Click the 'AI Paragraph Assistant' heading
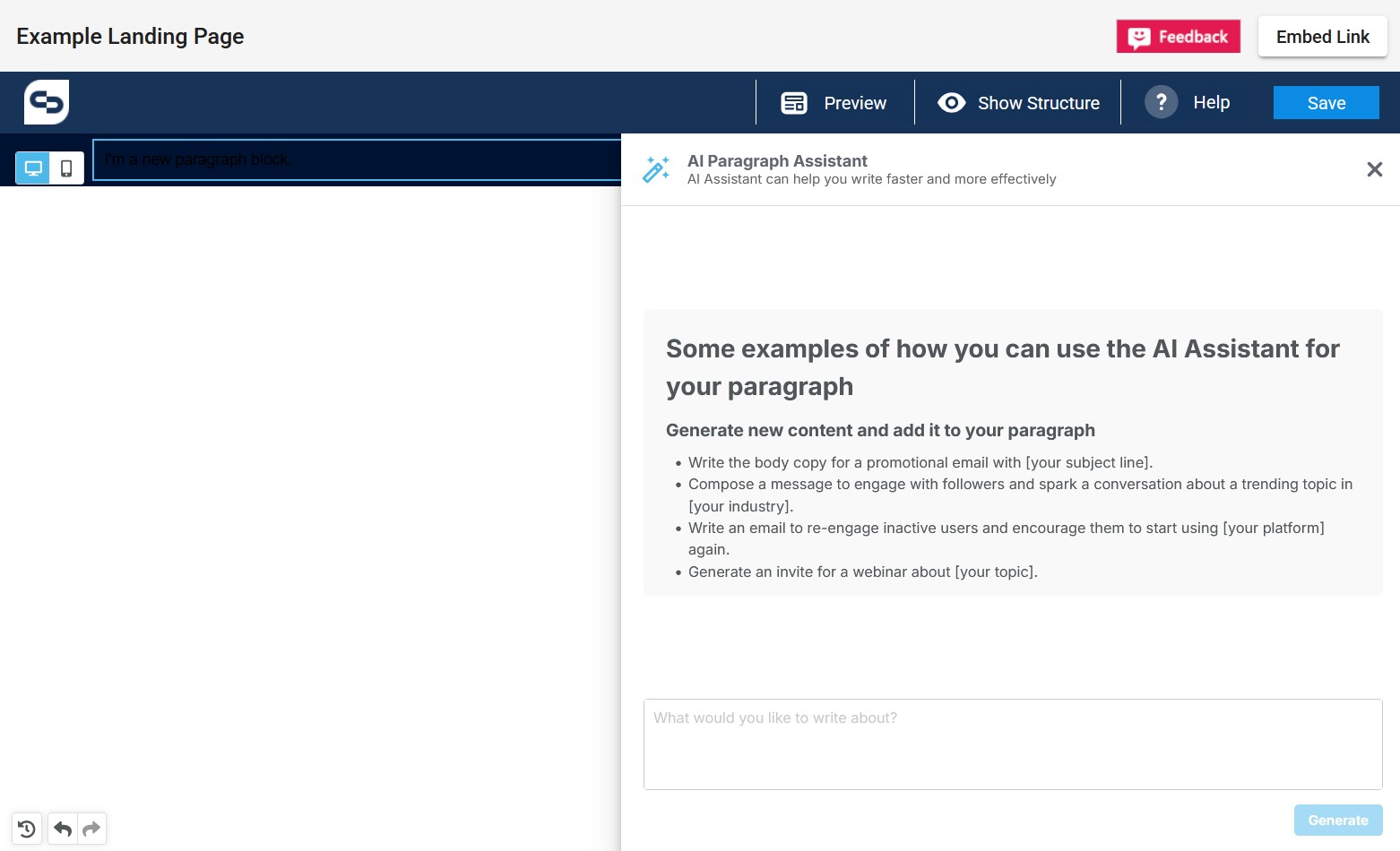This screenshot has width=1400, height=851. click(x=777, y=161)
